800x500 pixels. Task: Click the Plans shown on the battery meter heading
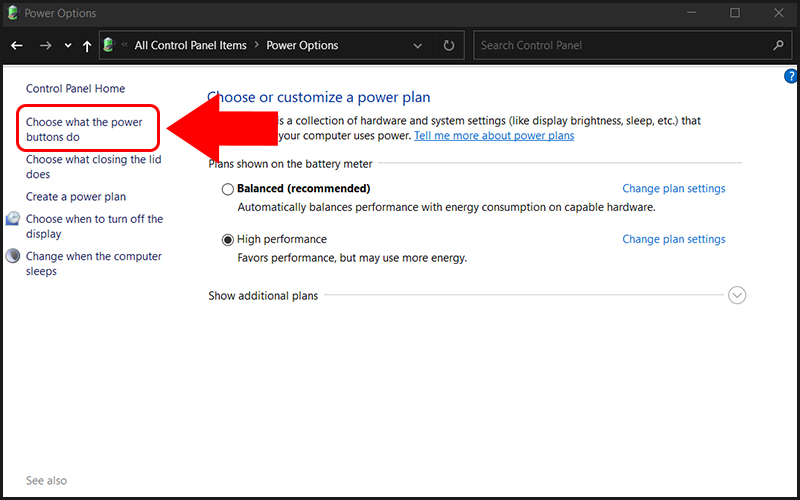point(290,164)
